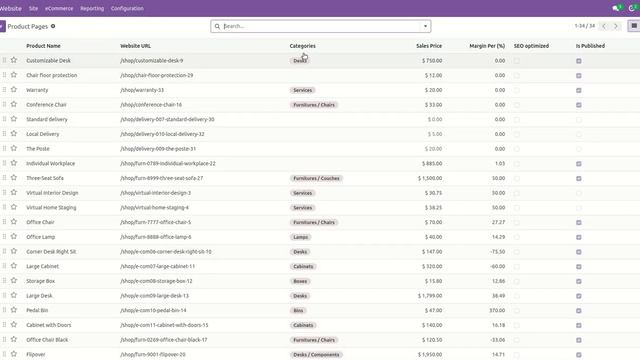Favorite Virtual Interior Design star
Viewport: 640px width, 360px height.
pyautogui.click(x=14, y=192)
